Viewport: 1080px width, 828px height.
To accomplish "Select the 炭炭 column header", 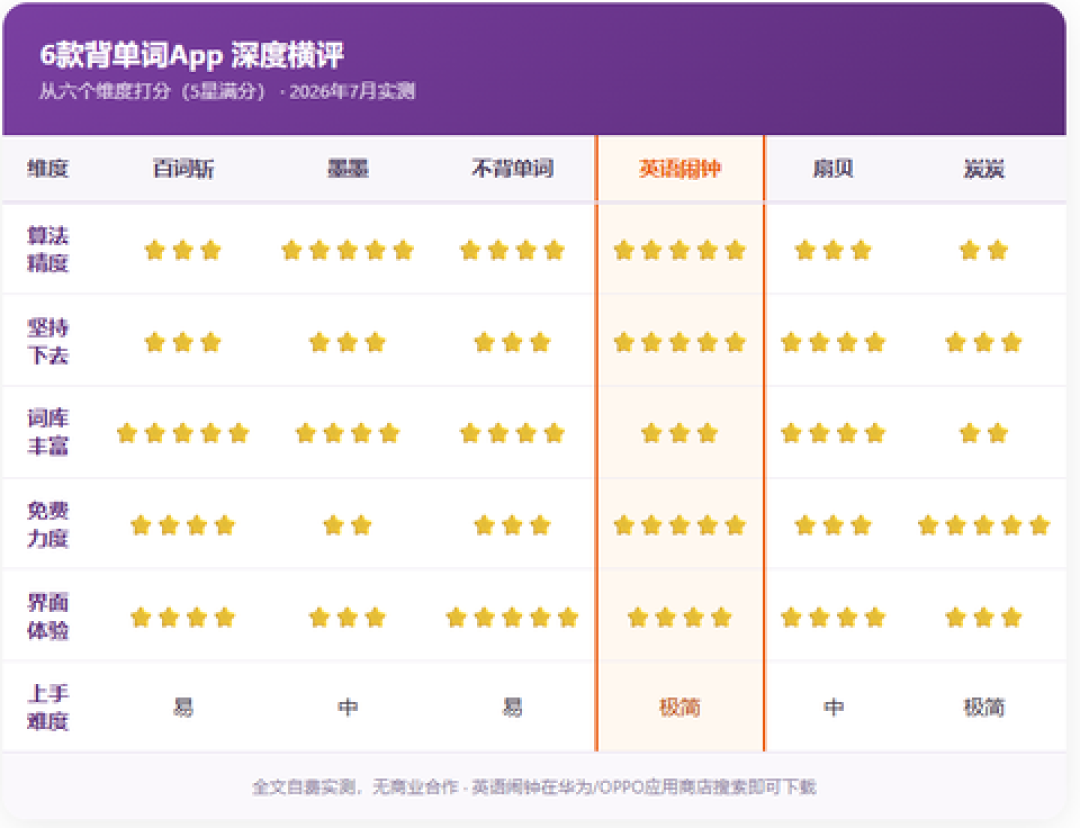I will tap(984, 168).
